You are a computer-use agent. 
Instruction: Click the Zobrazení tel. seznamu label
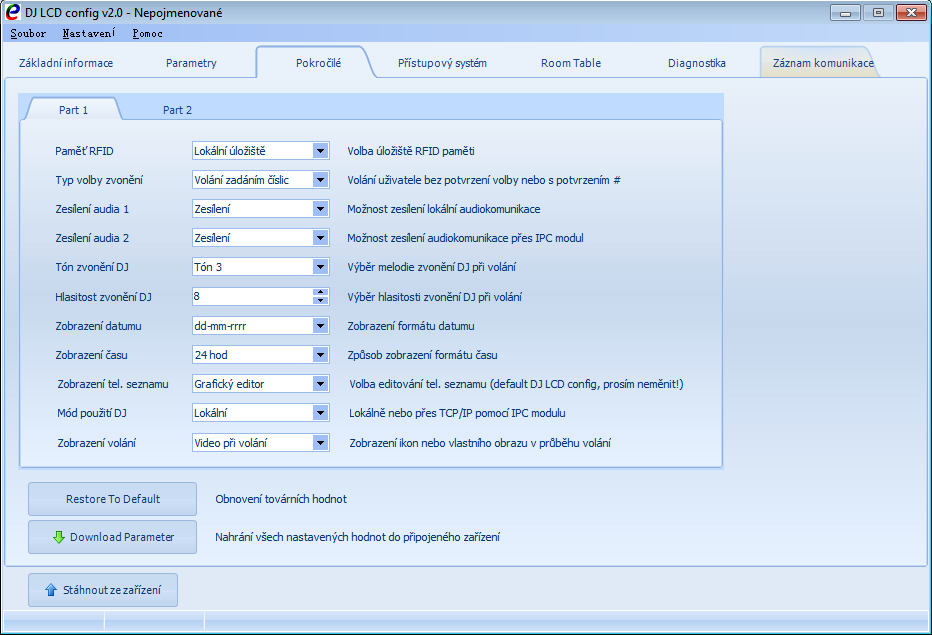[x=113, y=384]
